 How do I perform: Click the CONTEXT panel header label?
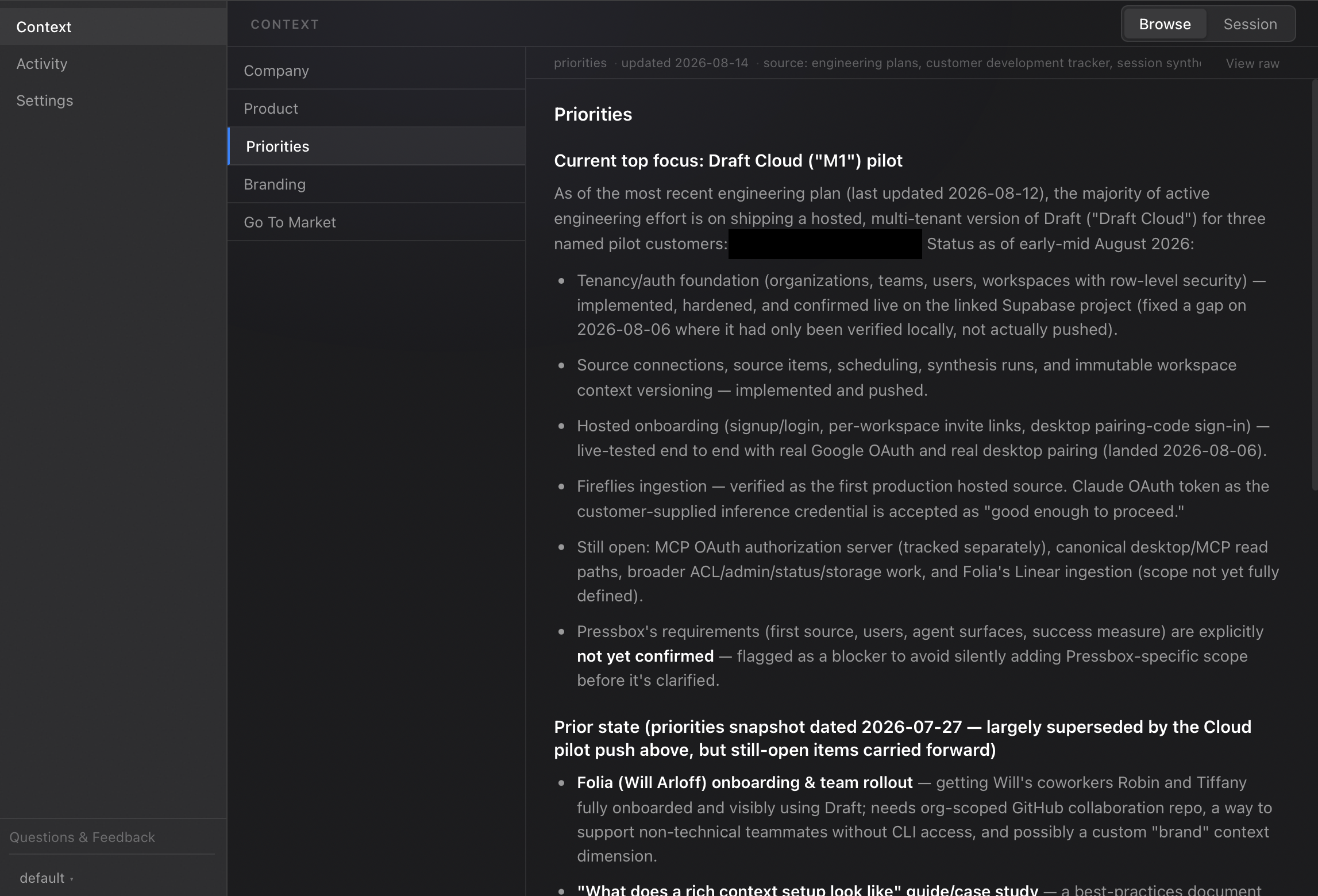(284, 24)
